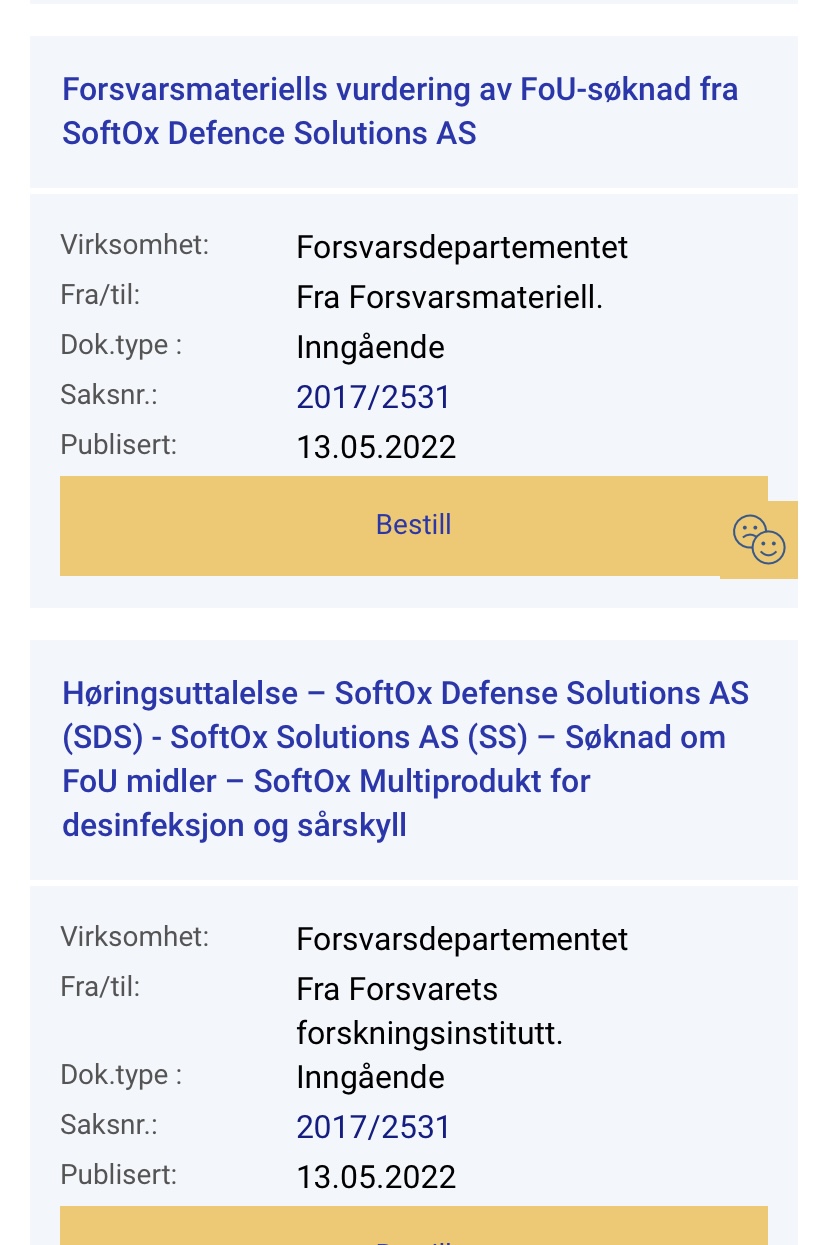Click the 'Fra Forsvarets forskningsinstitutt.' sender text

pos(430,1011)
